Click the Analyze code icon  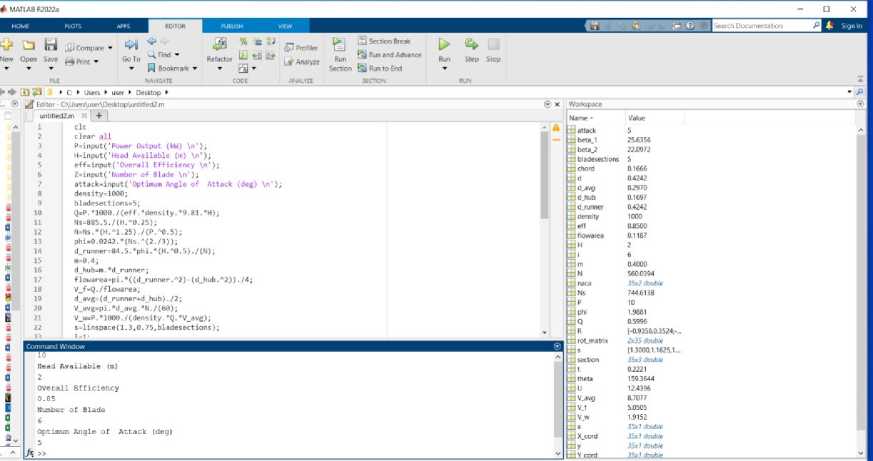[x=301, y=62]
